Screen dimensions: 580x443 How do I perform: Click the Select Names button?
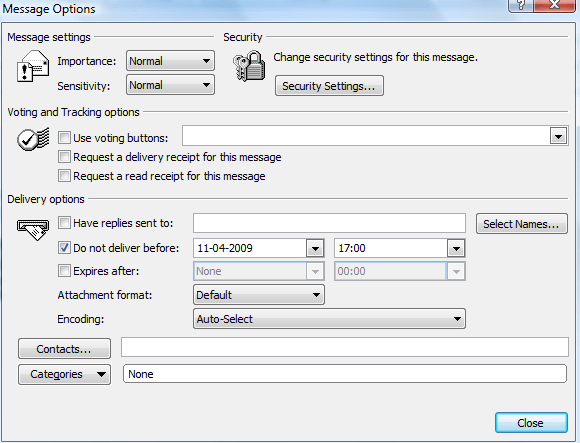[x=522, y=224]
